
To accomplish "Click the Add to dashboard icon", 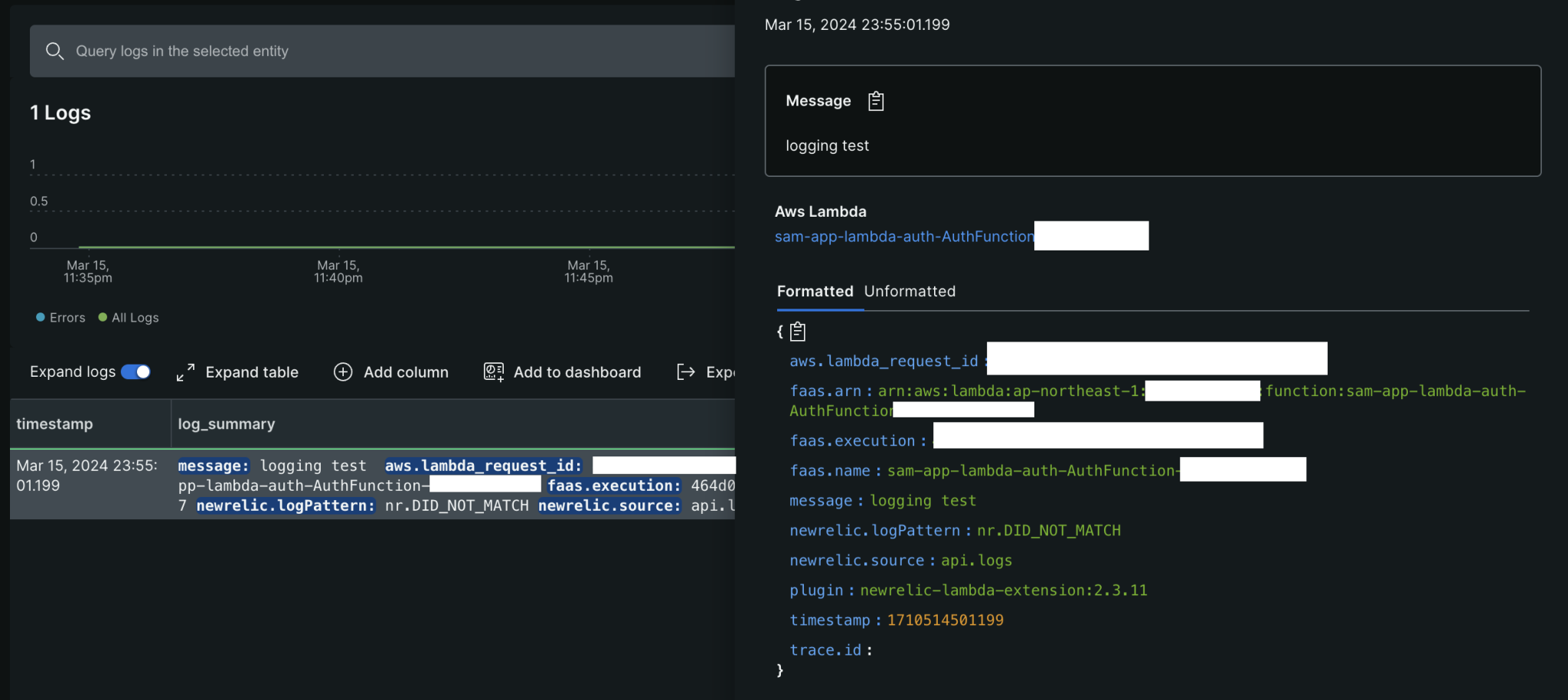I will [494, 372].
